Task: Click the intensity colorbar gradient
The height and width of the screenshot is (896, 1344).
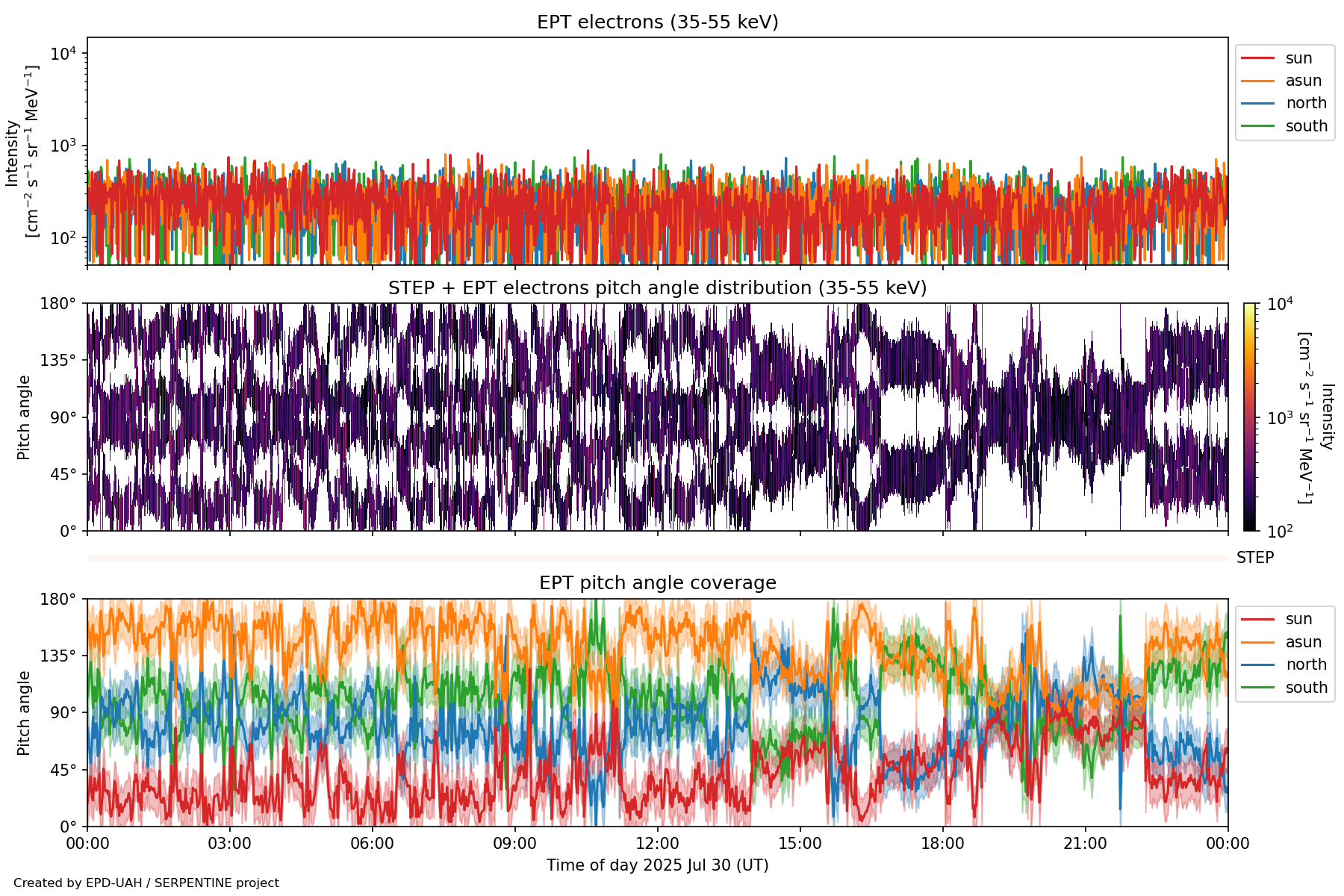Action: tap(1249, 417)
